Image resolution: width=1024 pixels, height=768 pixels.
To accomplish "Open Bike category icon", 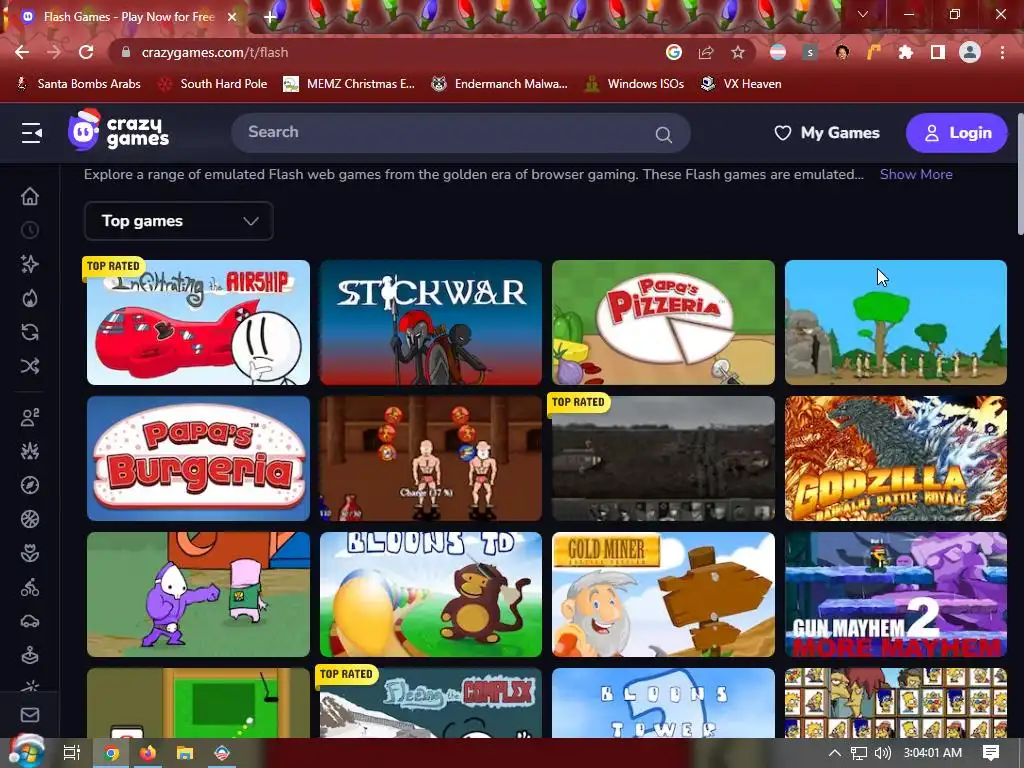I will tap(30, 588).
